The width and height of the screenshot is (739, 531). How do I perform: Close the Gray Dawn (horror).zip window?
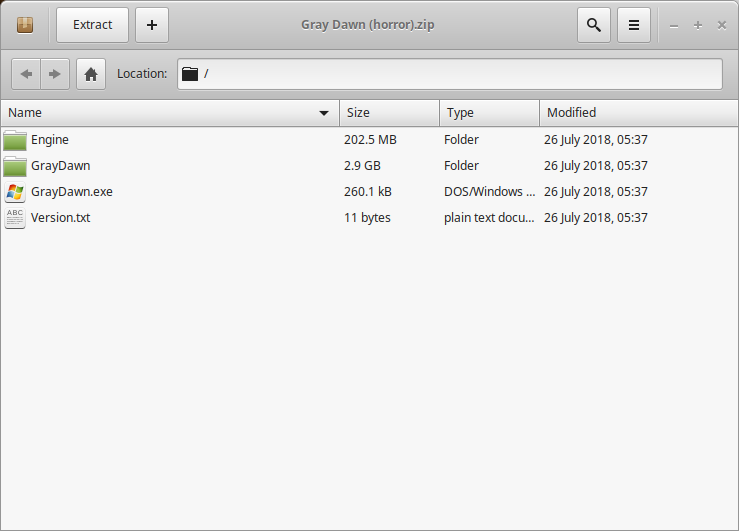[x=722, y=25]
